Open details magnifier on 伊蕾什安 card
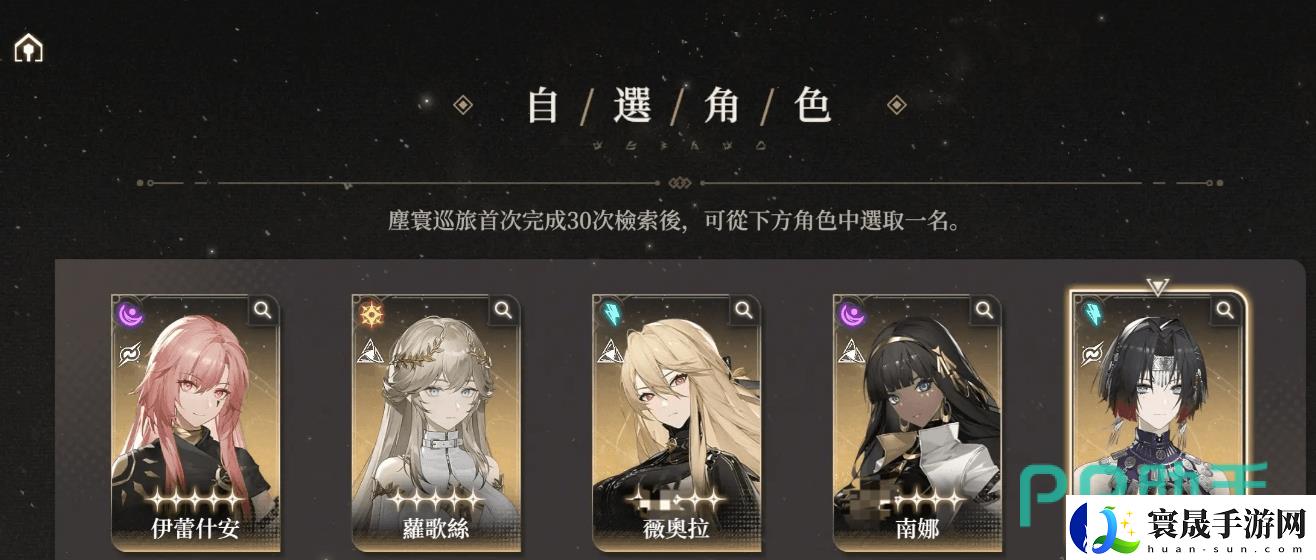 [x=263, y=310]
